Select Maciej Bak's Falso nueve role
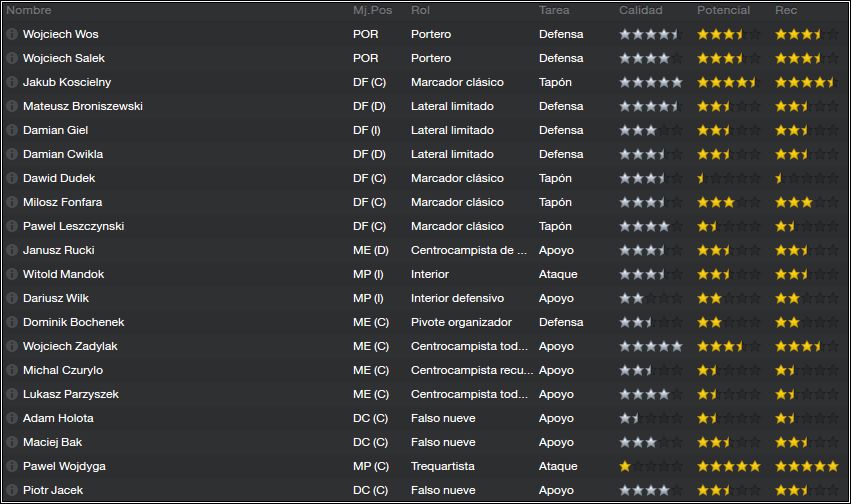The width and height of the screenshot is (851, 504). (443, 442)
